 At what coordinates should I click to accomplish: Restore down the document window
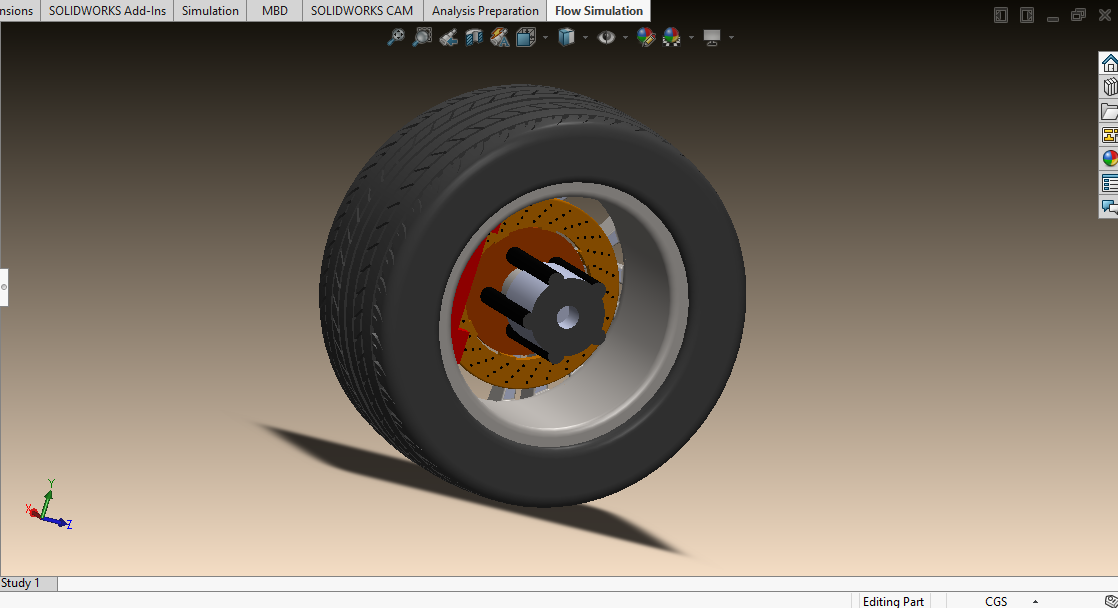coord(1078,15)
